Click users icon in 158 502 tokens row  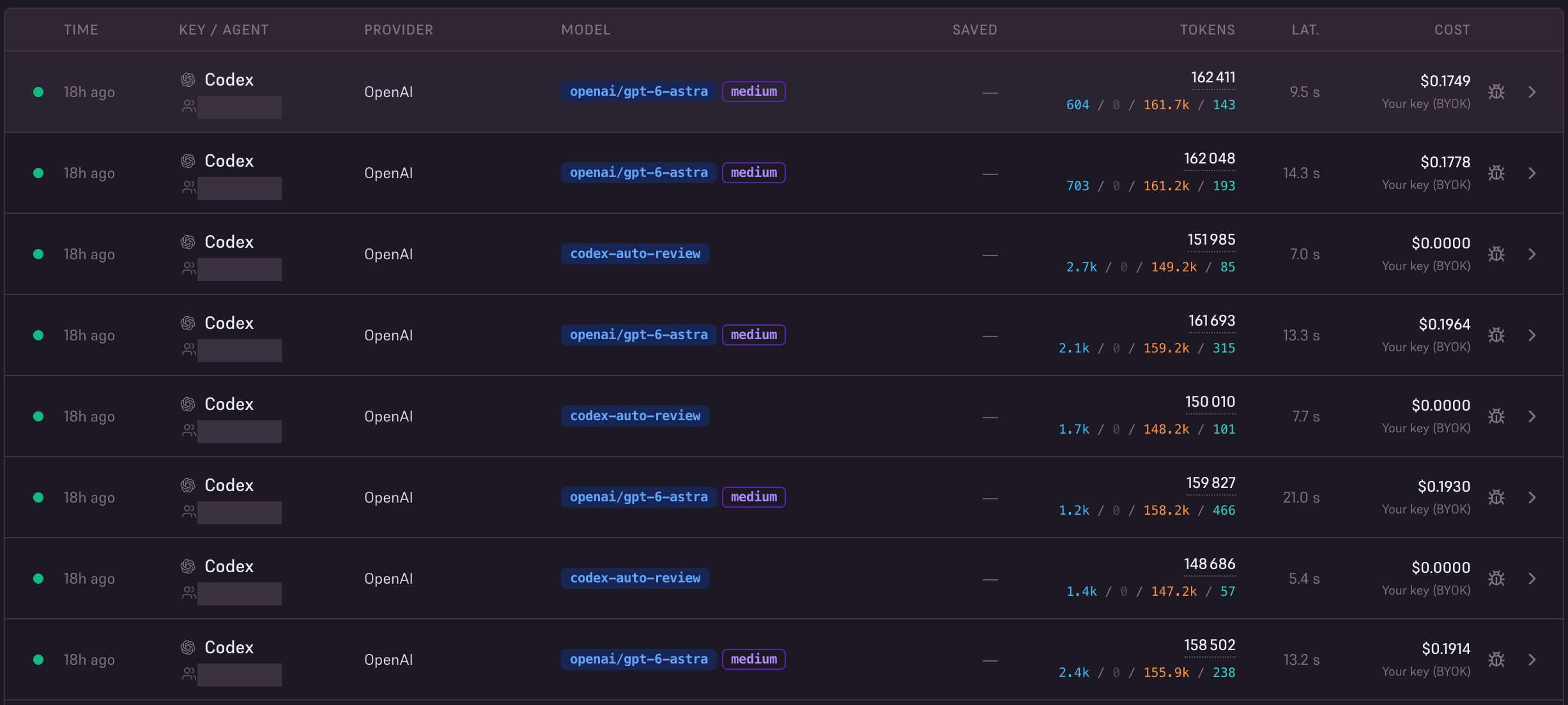(x=188, y=674)
